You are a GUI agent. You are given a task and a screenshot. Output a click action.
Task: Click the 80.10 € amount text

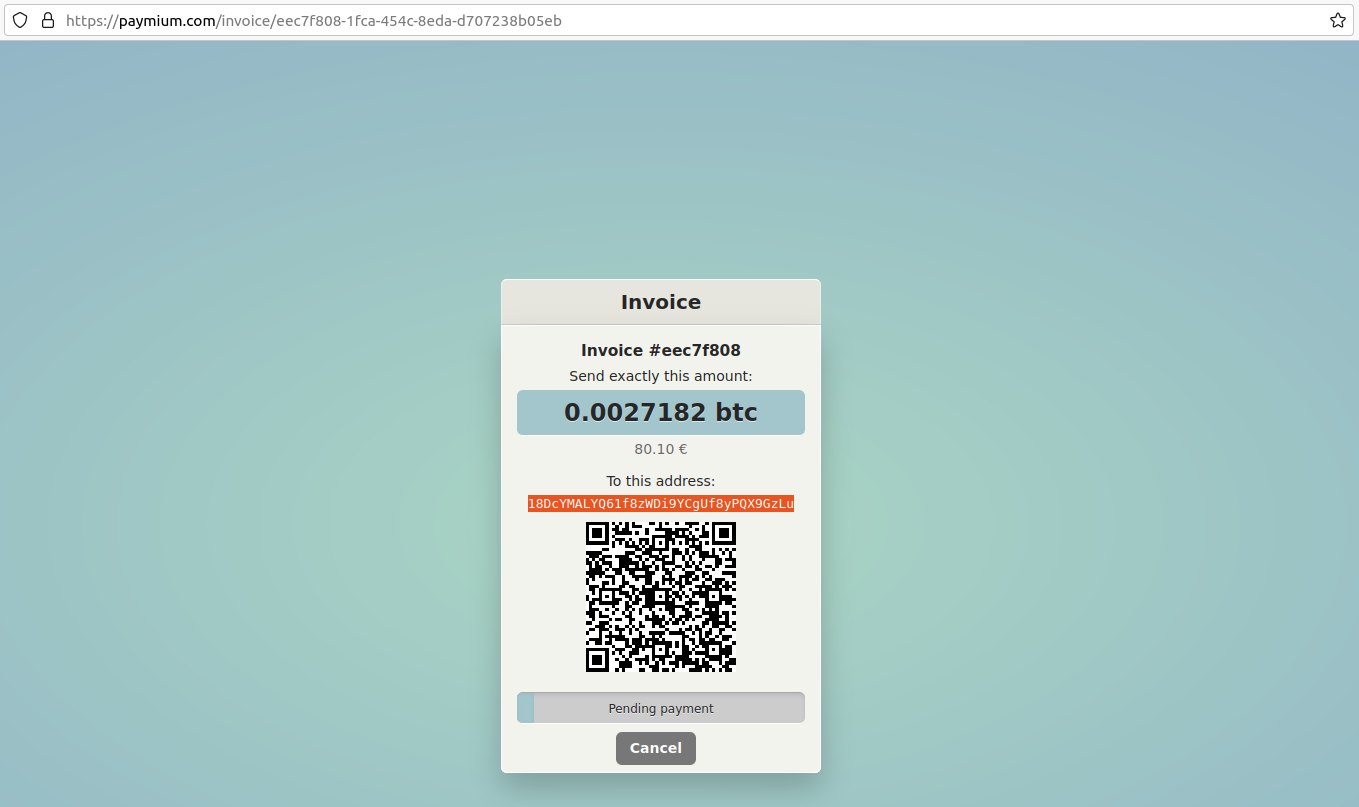coord(661,450)
